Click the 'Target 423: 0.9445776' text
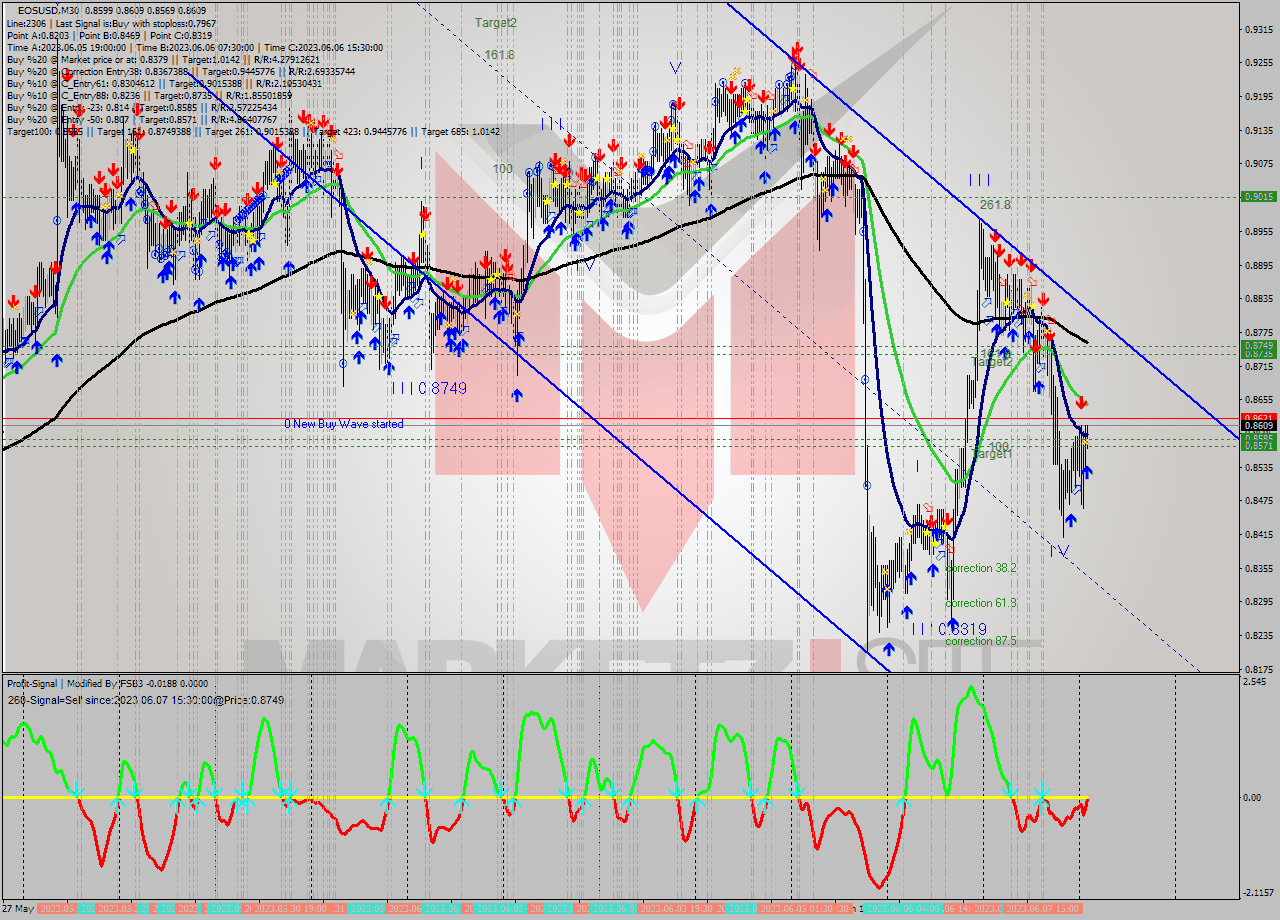Screen dimensions: 1280x920 361,132
